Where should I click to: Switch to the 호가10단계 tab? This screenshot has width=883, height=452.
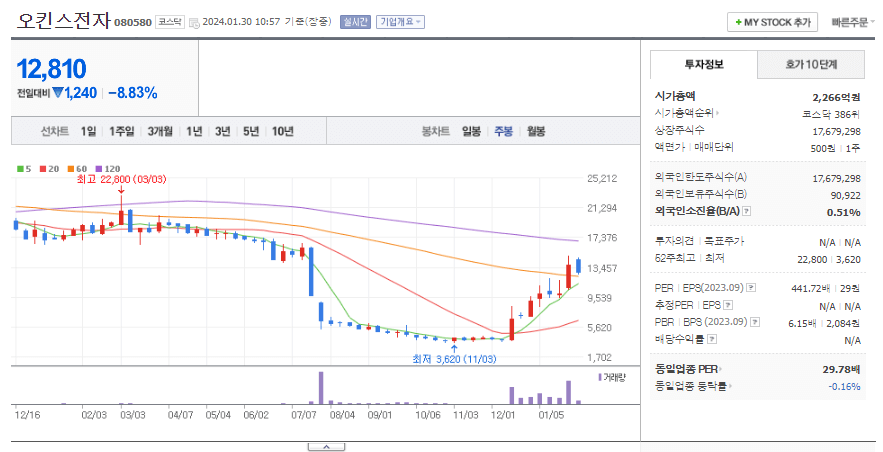(811, 65)
